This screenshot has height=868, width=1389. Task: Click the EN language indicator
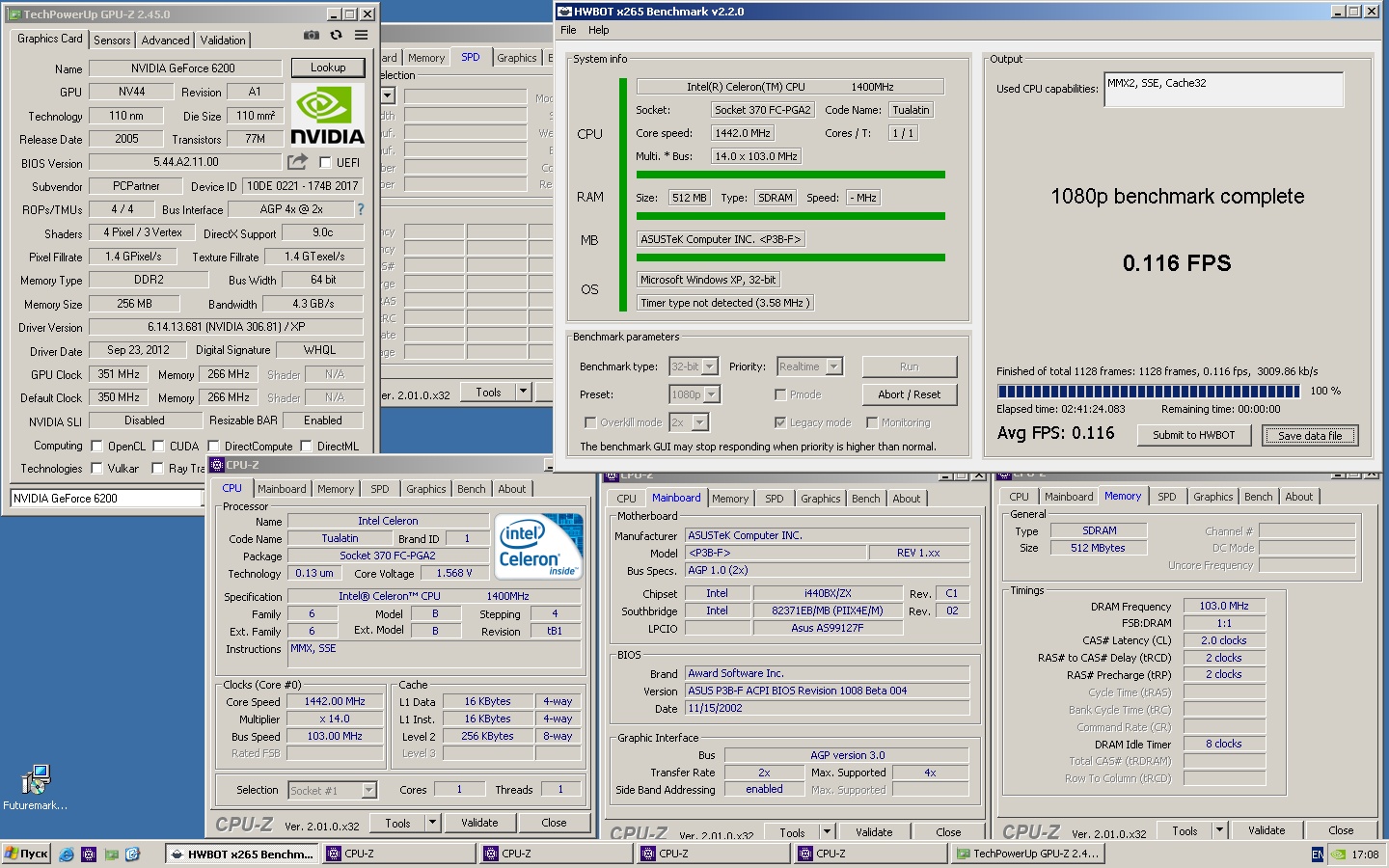point(1318,854)
